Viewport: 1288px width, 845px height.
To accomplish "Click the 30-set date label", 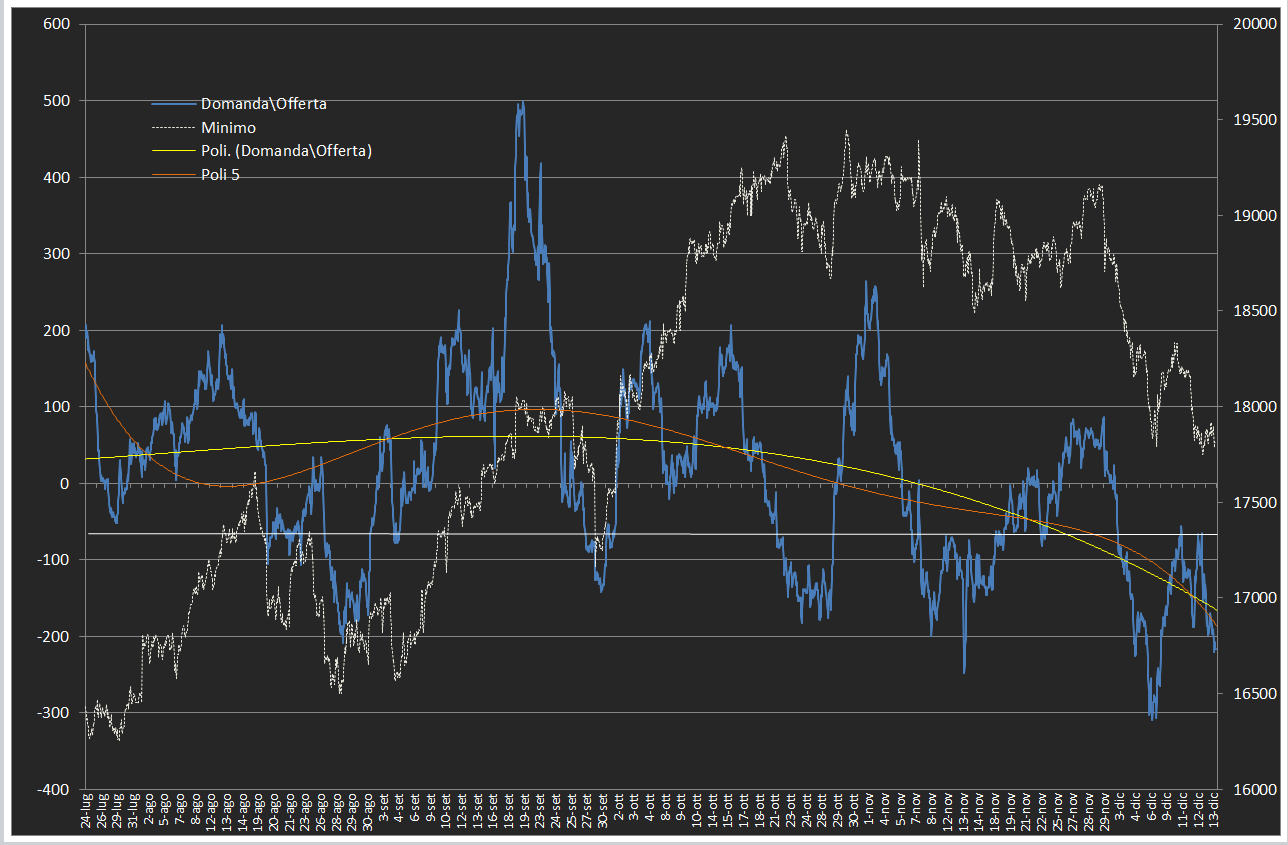I will tap(602, 810).
